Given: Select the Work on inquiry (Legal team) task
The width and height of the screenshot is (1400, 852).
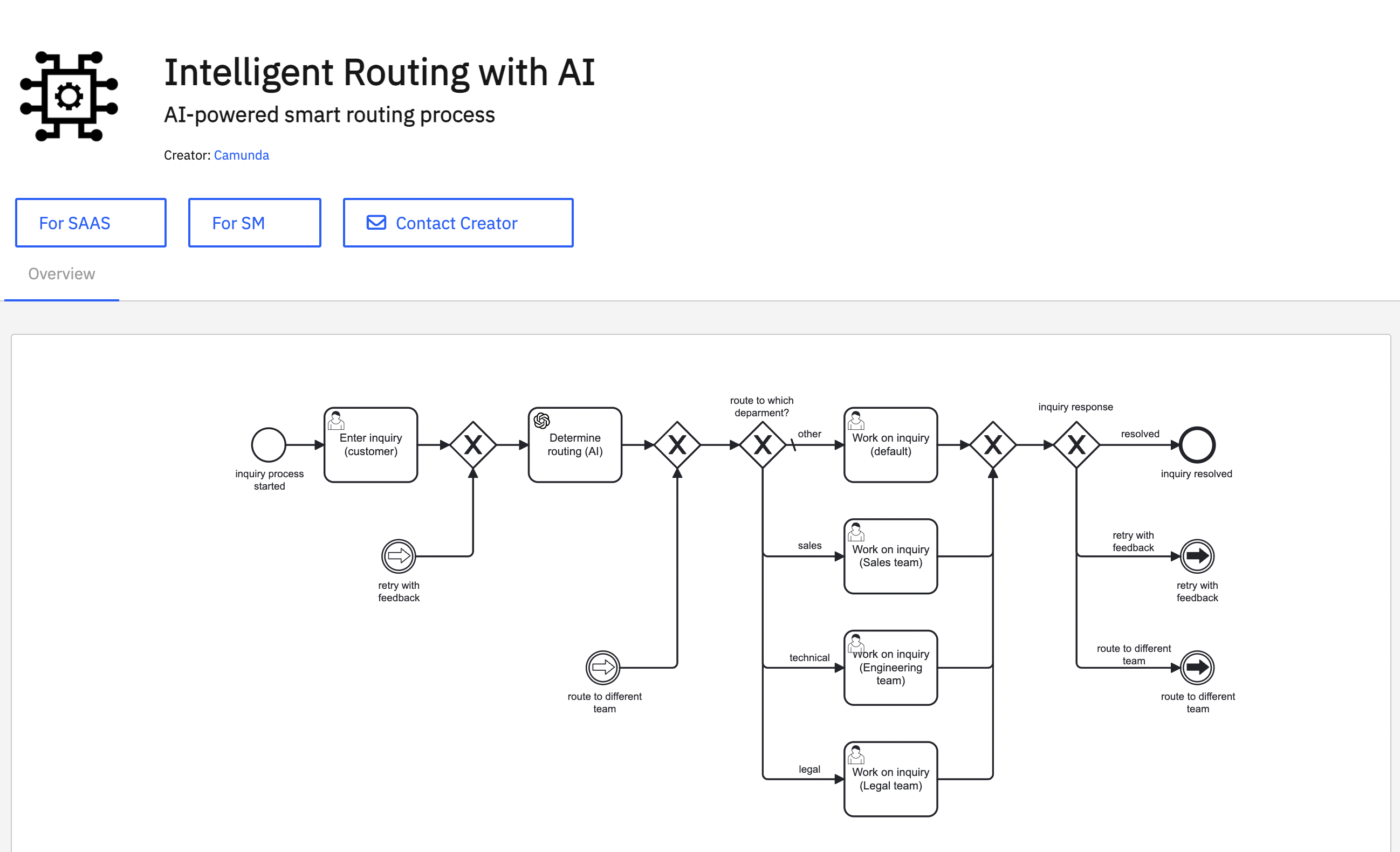Looking at the screenshot, I should (890, 779).
